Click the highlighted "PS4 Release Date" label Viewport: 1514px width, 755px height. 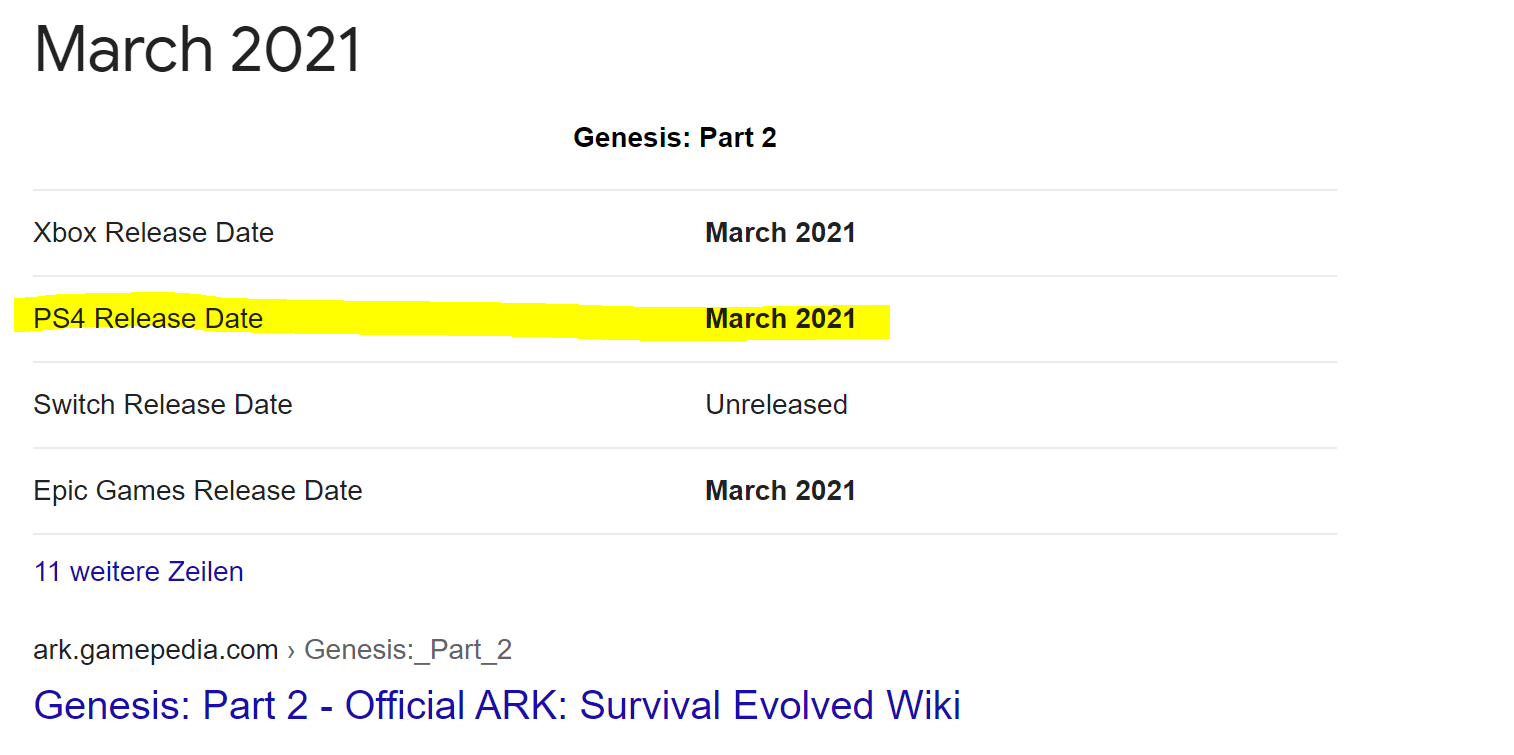tap(148, 319)
